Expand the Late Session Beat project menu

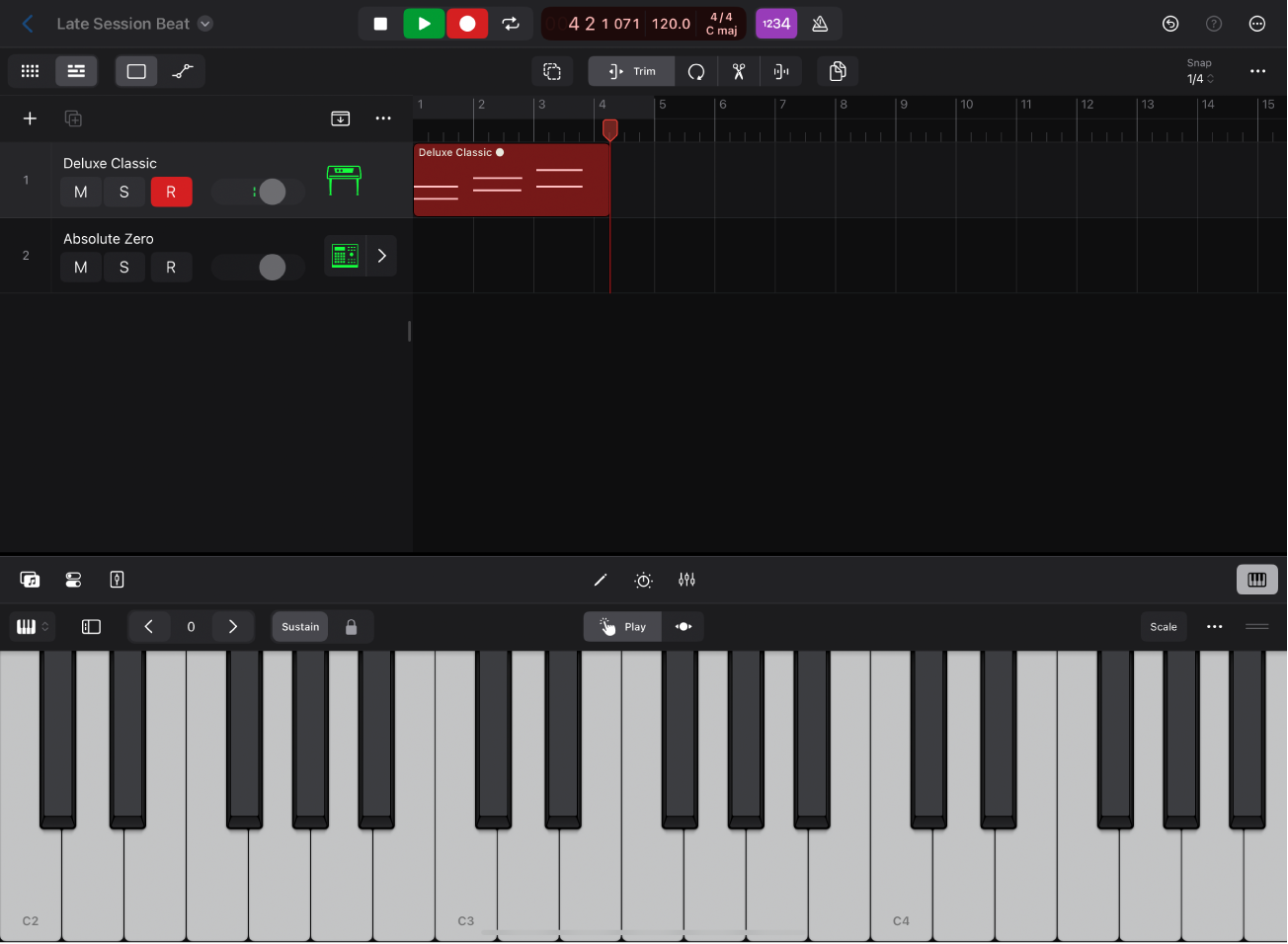[x=204, y=23]
